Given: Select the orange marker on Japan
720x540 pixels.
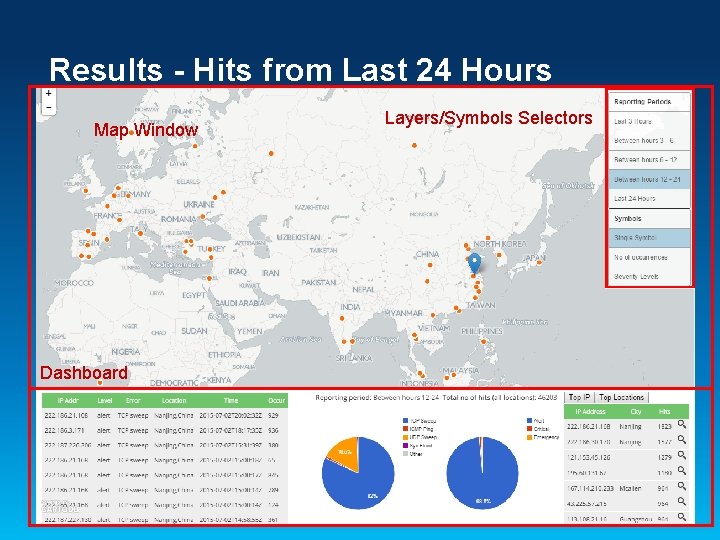Looking at the screenshot, I should (539, 262).
